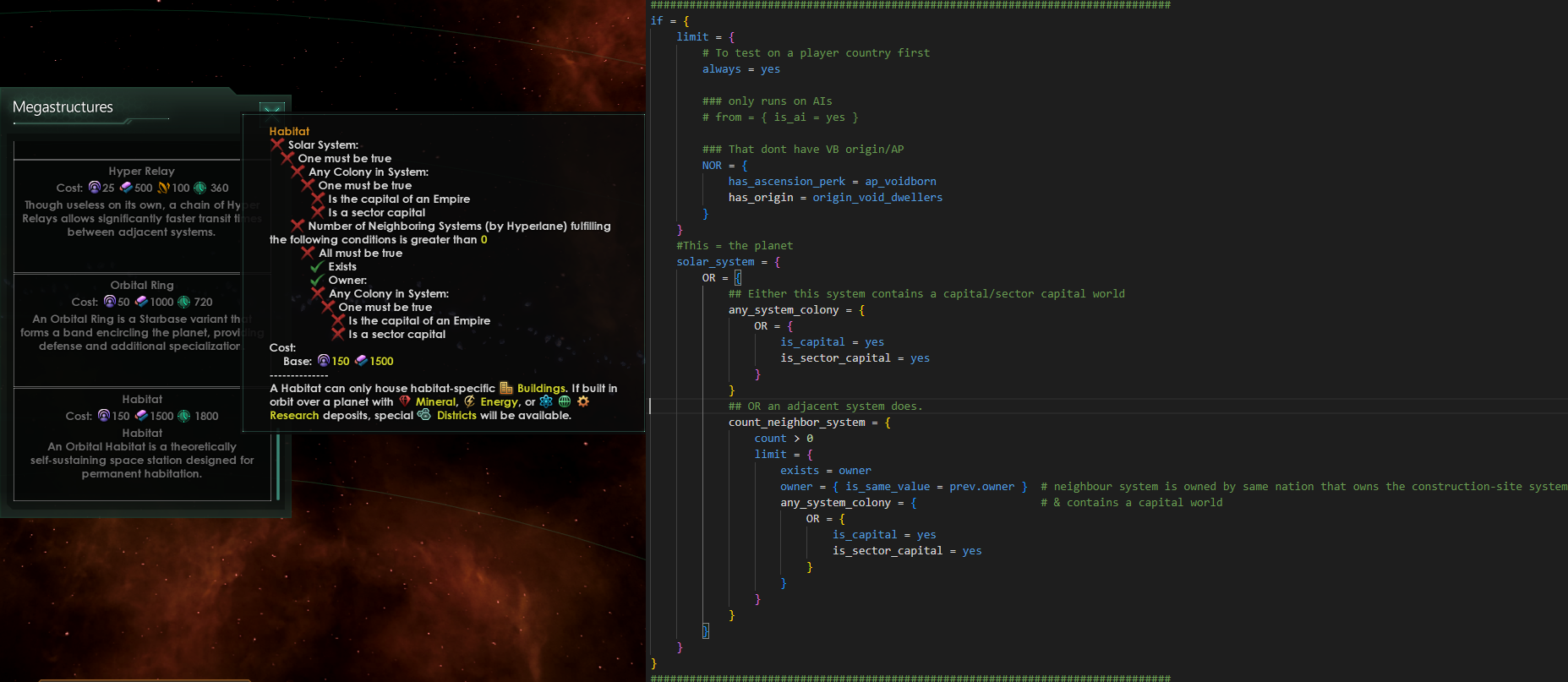Click the 'exists = owner' code line
Screen dimensions: 1568x682
pyautogui.click(x=826, y=470)
